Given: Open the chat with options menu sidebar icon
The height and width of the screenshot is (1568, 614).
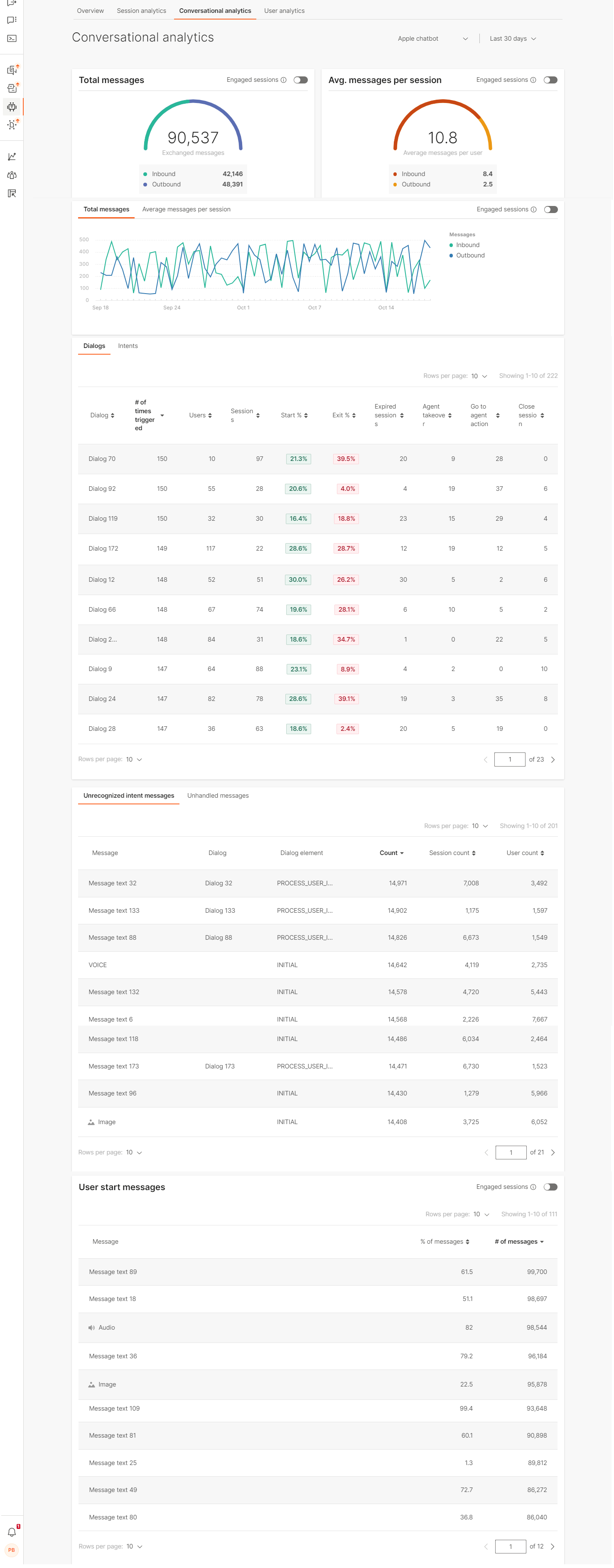Looking at the screenshot, I should pos(12,20).
